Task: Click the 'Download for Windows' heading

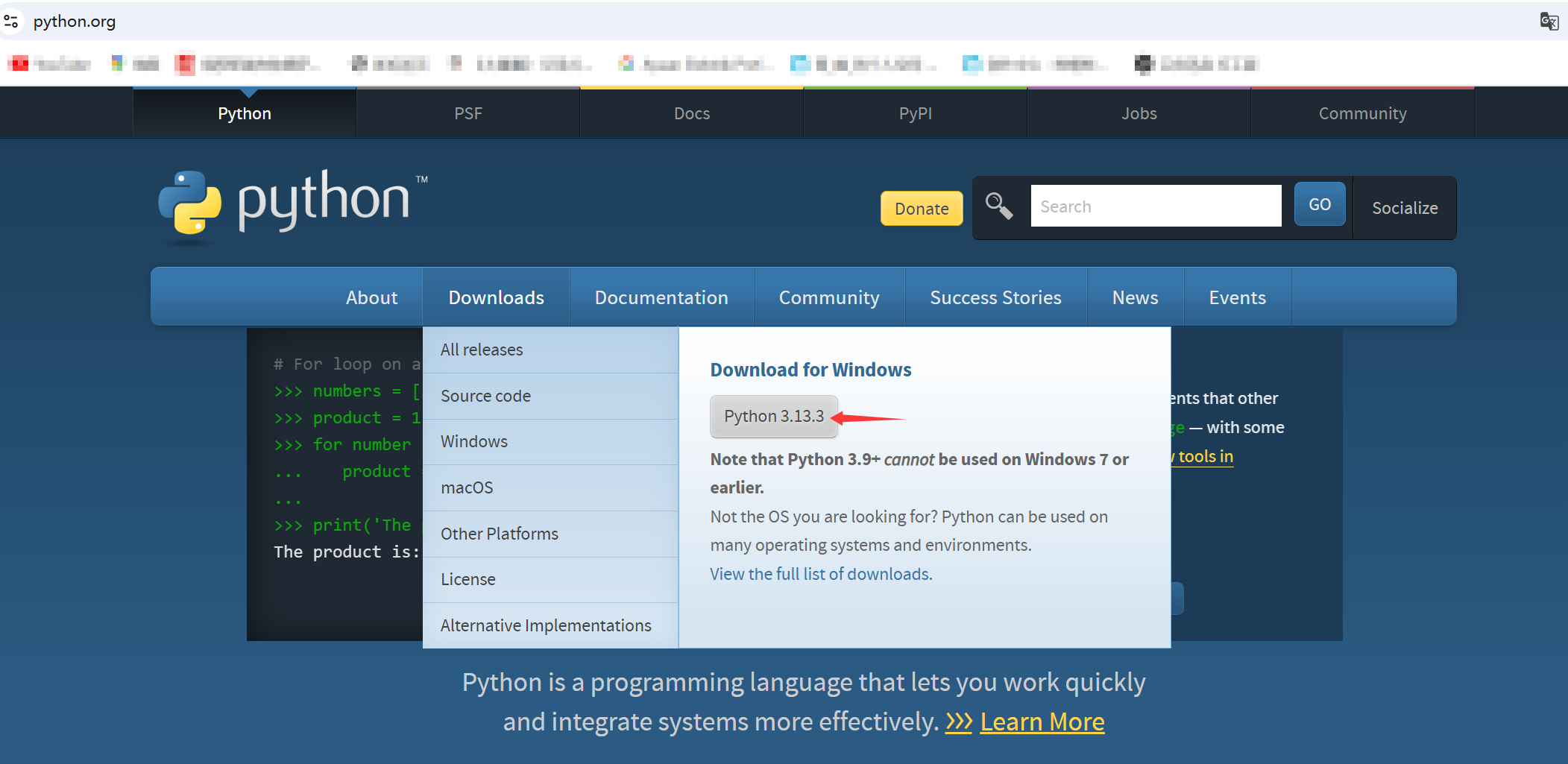Action: [x=810, y=370]
